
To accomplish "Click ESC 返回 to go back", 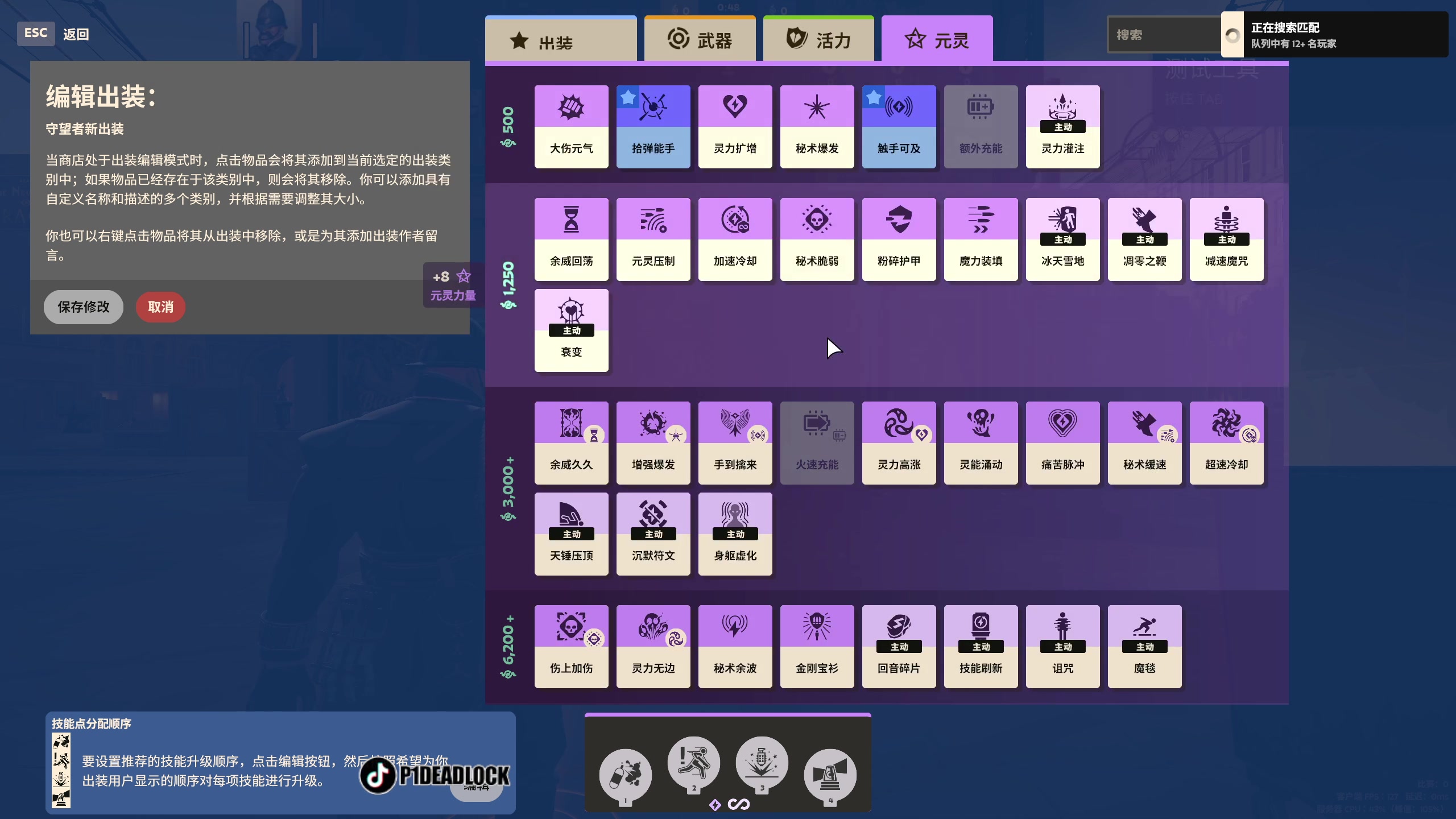I will (x=54, y=34).
